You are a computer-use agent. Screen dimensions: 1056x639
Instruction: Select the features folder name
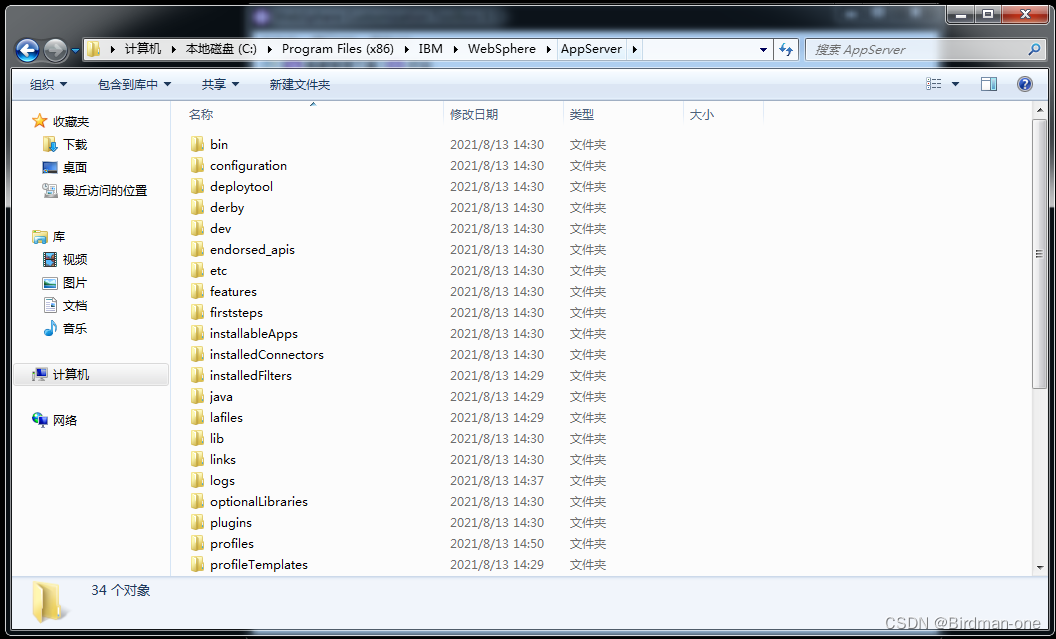pyautogui.click(x=233, y=292)
